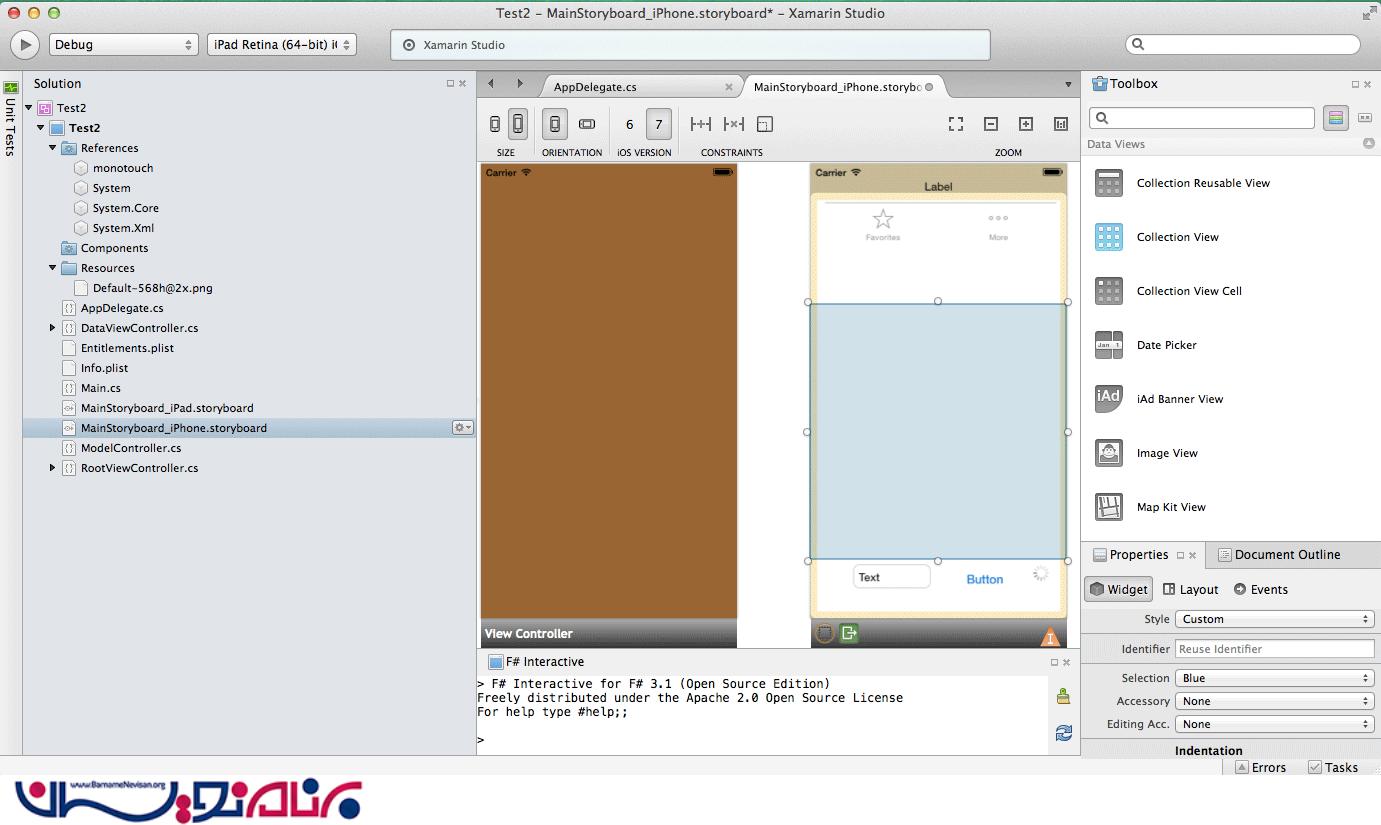Viewport: 1381px width, 825px height.
Task: Open the iPad Retina target device dropdown
Action: click(x=282, y=45)
